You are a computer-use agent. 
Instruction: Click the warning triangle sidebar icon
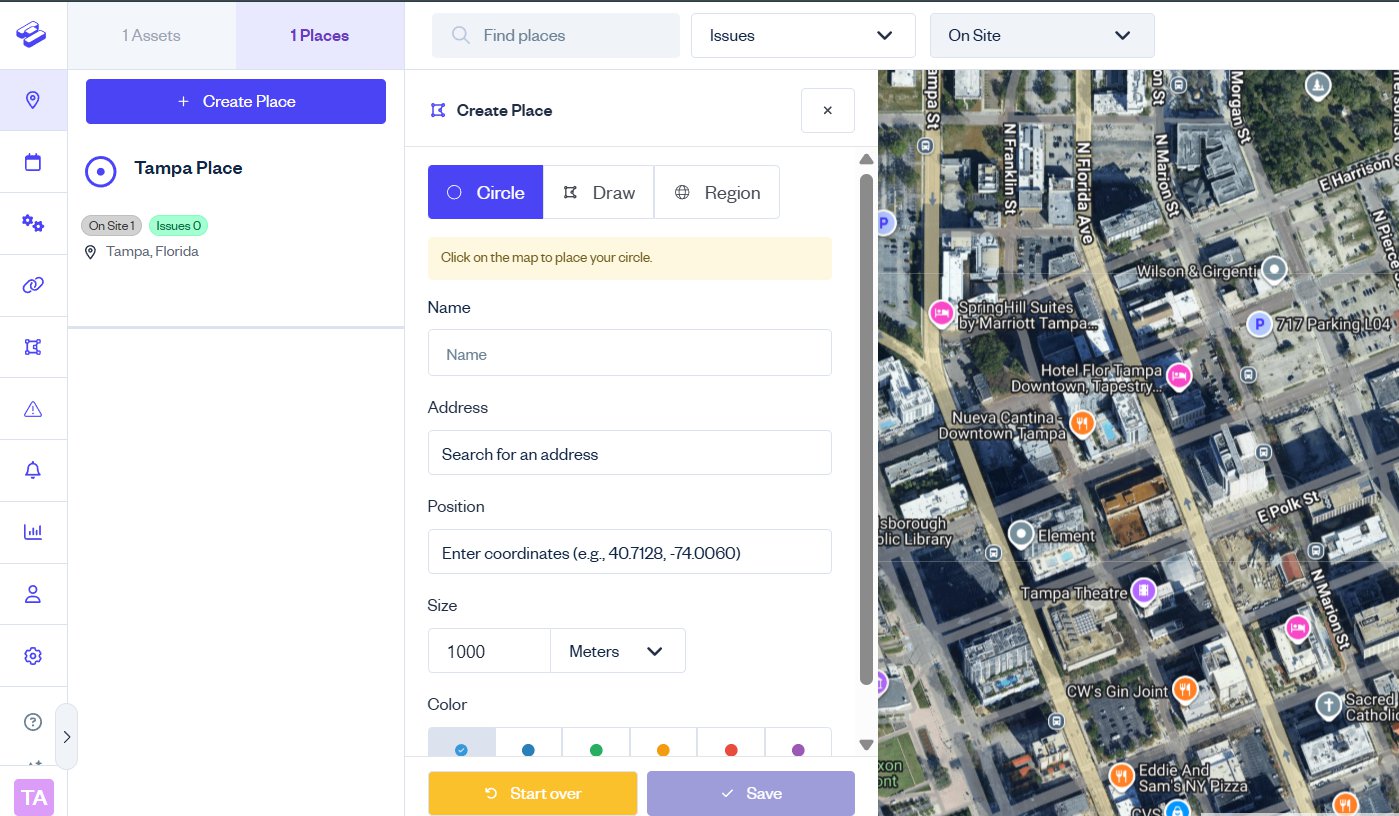[x=33, y=408]
